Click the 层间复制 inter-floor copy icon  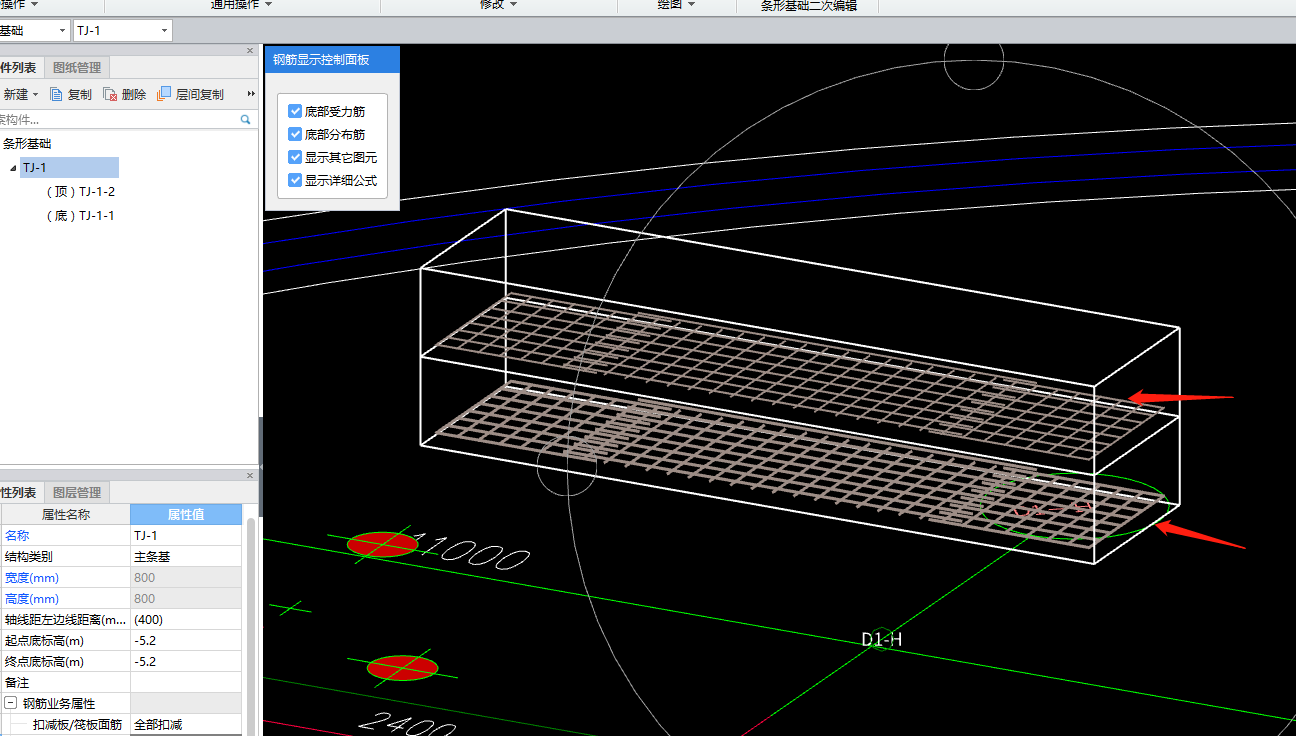[x=165, y=95]
